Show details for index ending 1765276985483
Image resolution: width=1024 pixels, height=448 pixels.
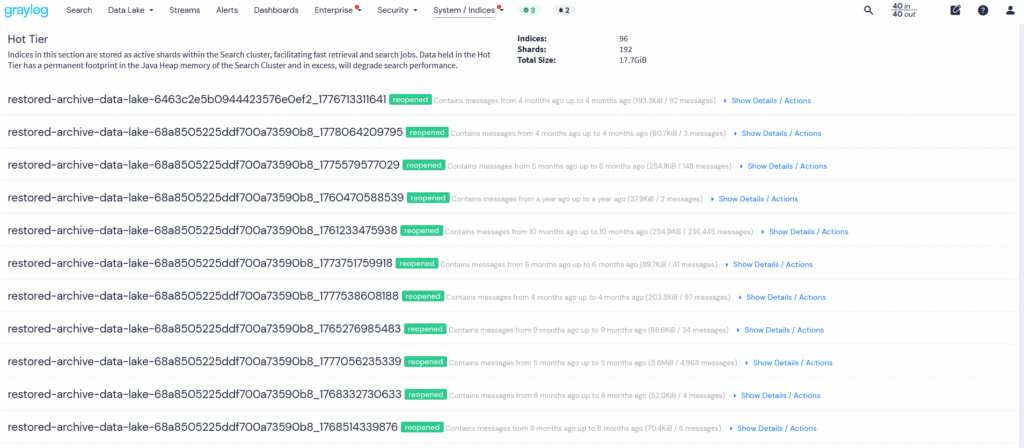[x=780, y=330]
